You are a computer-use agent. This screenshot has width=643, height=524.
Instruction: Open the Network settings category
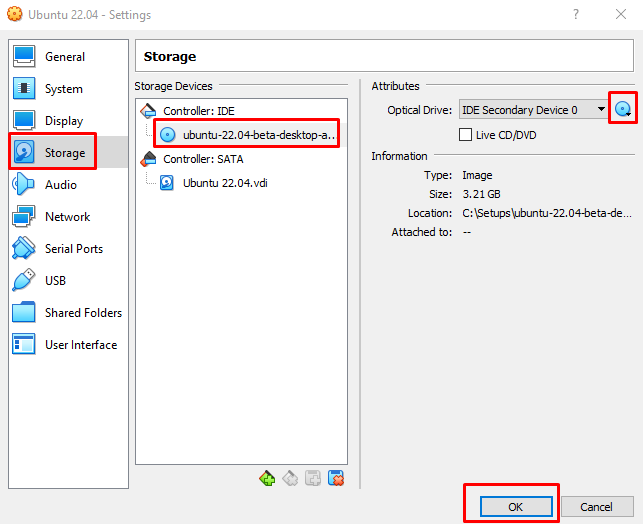68,216
